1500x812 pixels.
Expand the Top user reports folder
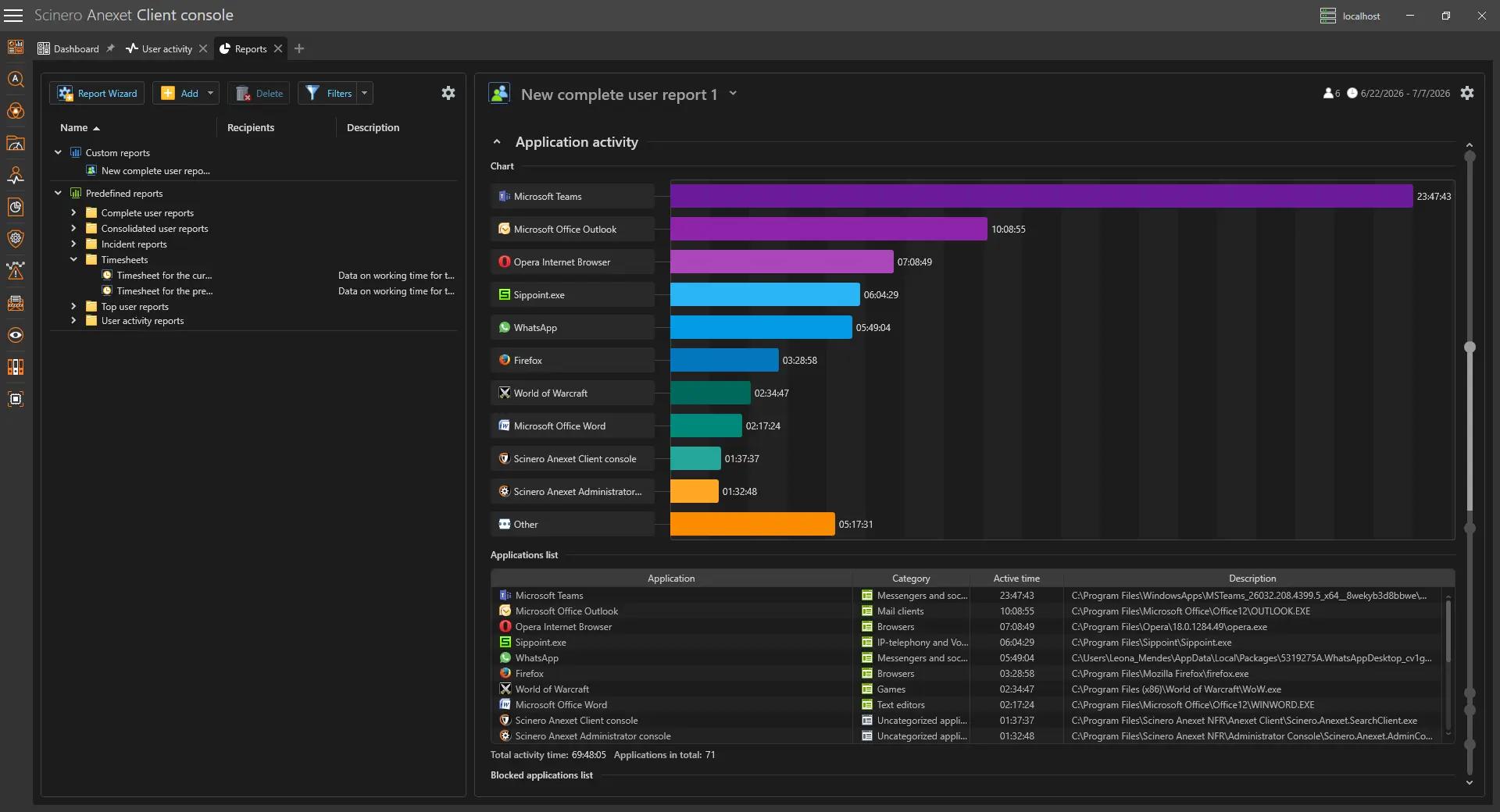click(x=73, y=306)
